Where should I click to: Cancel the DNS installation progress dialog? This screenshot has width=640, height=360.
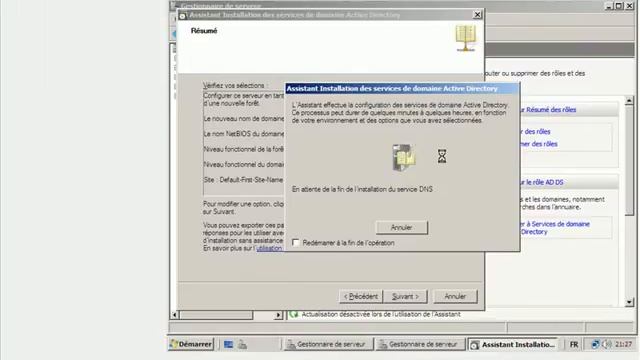point(402,227)
